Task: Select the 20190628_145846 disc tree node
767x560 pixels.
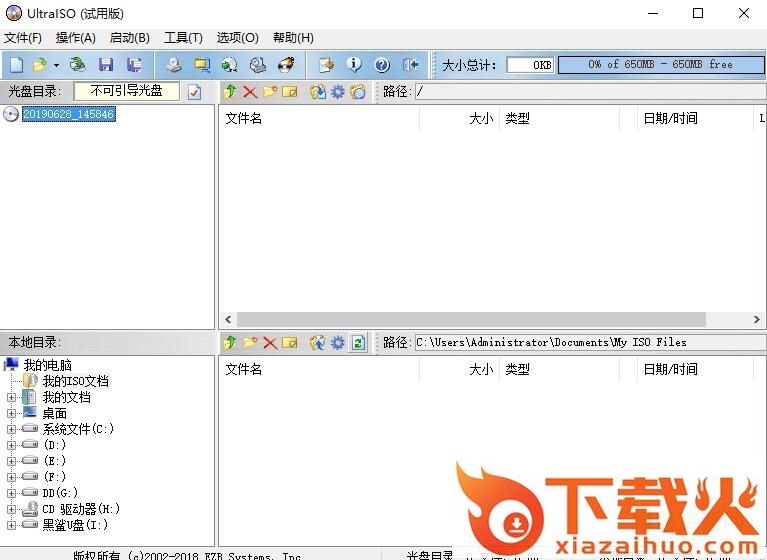Action: pyautogui.click(x=68, y=114)
